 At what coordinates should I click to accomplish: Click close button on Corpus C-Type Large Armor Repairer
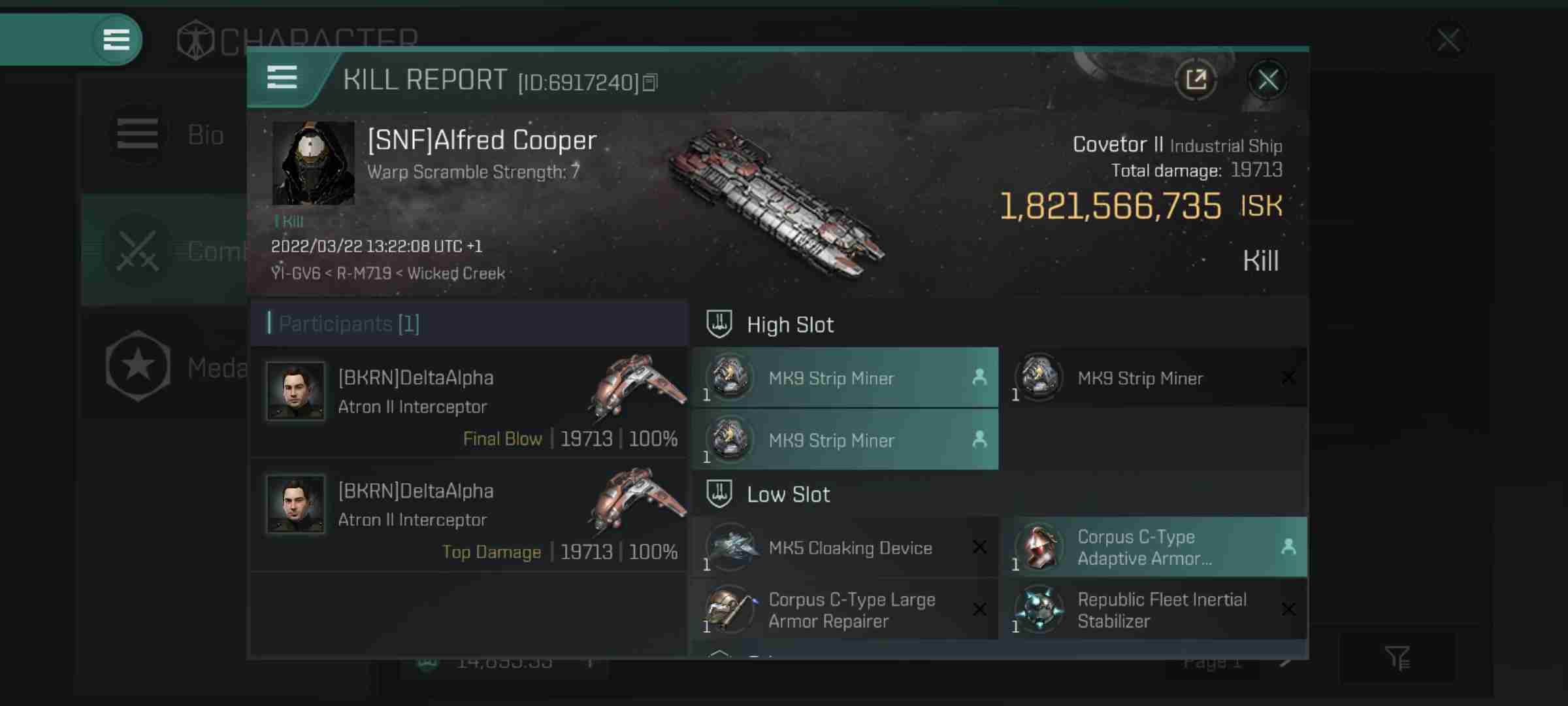click(x=980, y=609)
